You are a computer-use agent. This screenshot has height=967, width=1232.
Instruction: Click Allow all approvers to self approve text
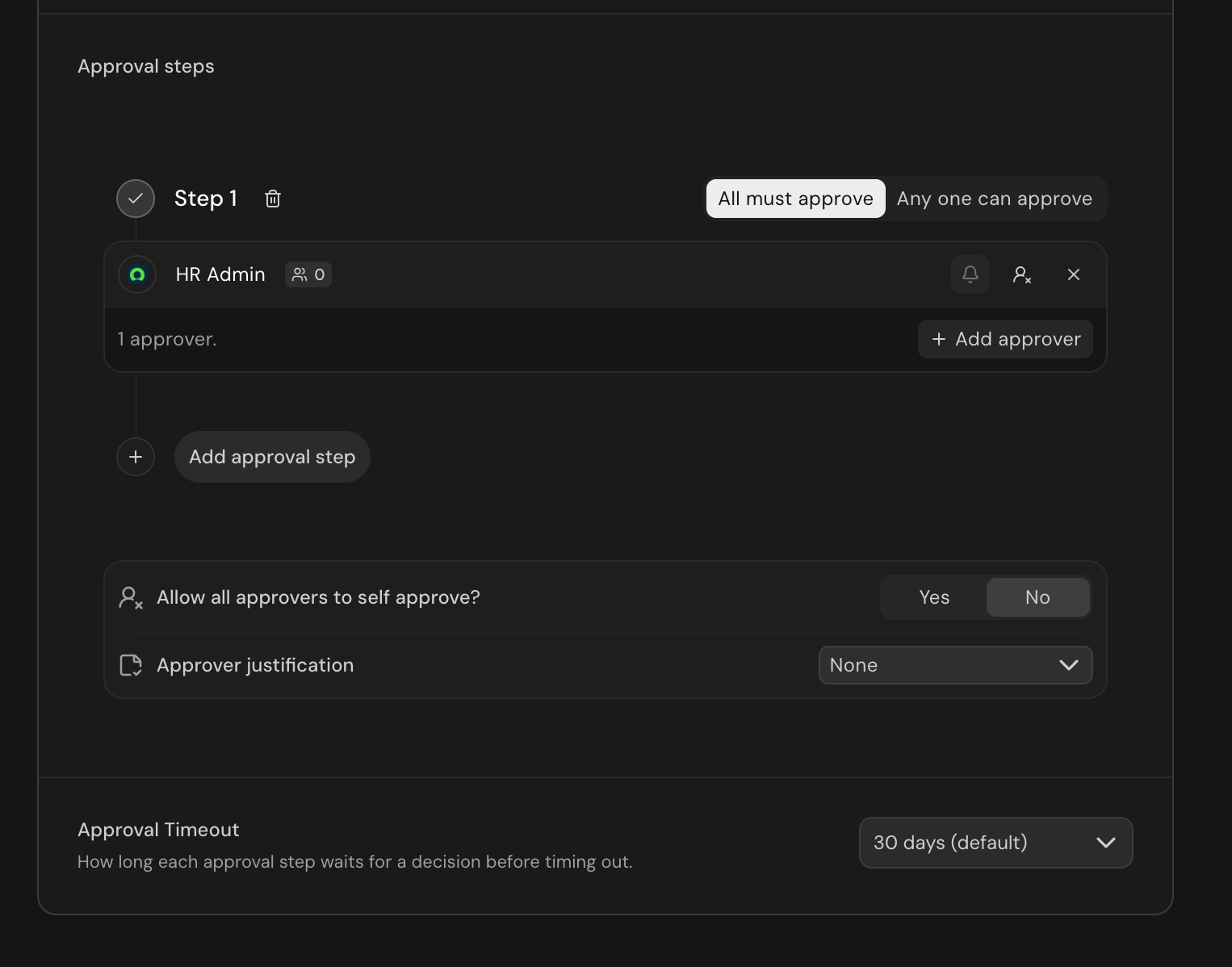pyautogui.click(x=318, y=597)
